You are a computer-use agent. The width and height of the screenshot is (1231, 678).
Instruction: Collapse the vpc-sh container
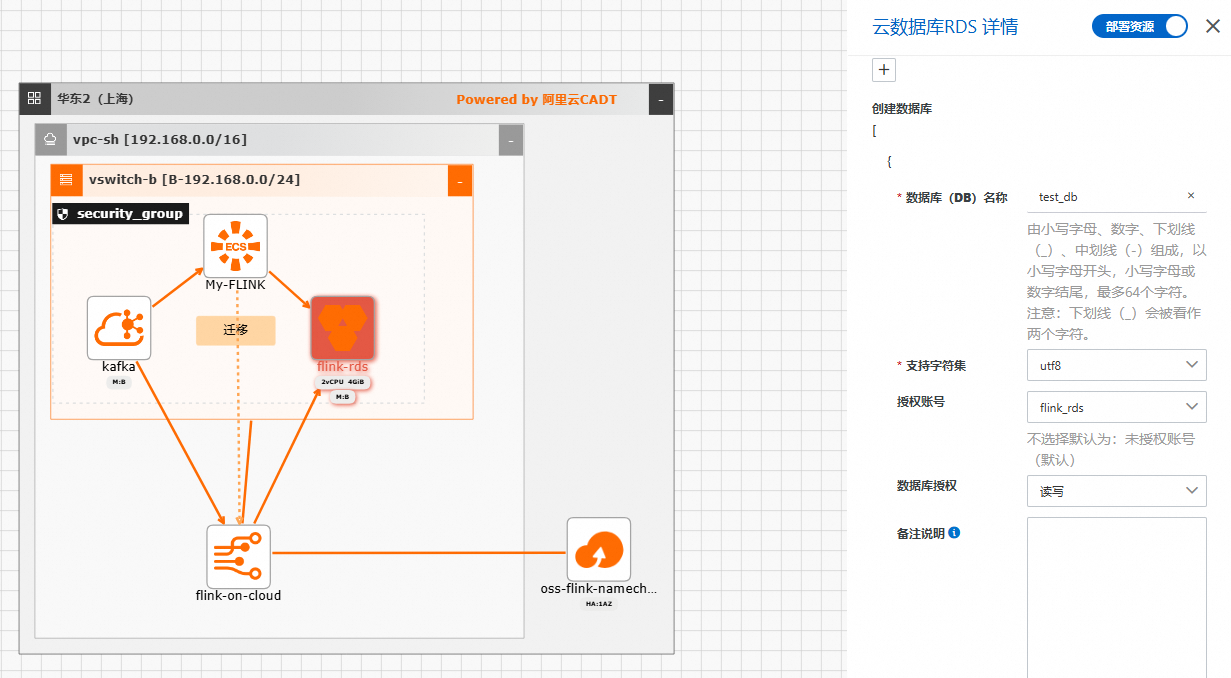pyautogui.click(x=510, y=140)
